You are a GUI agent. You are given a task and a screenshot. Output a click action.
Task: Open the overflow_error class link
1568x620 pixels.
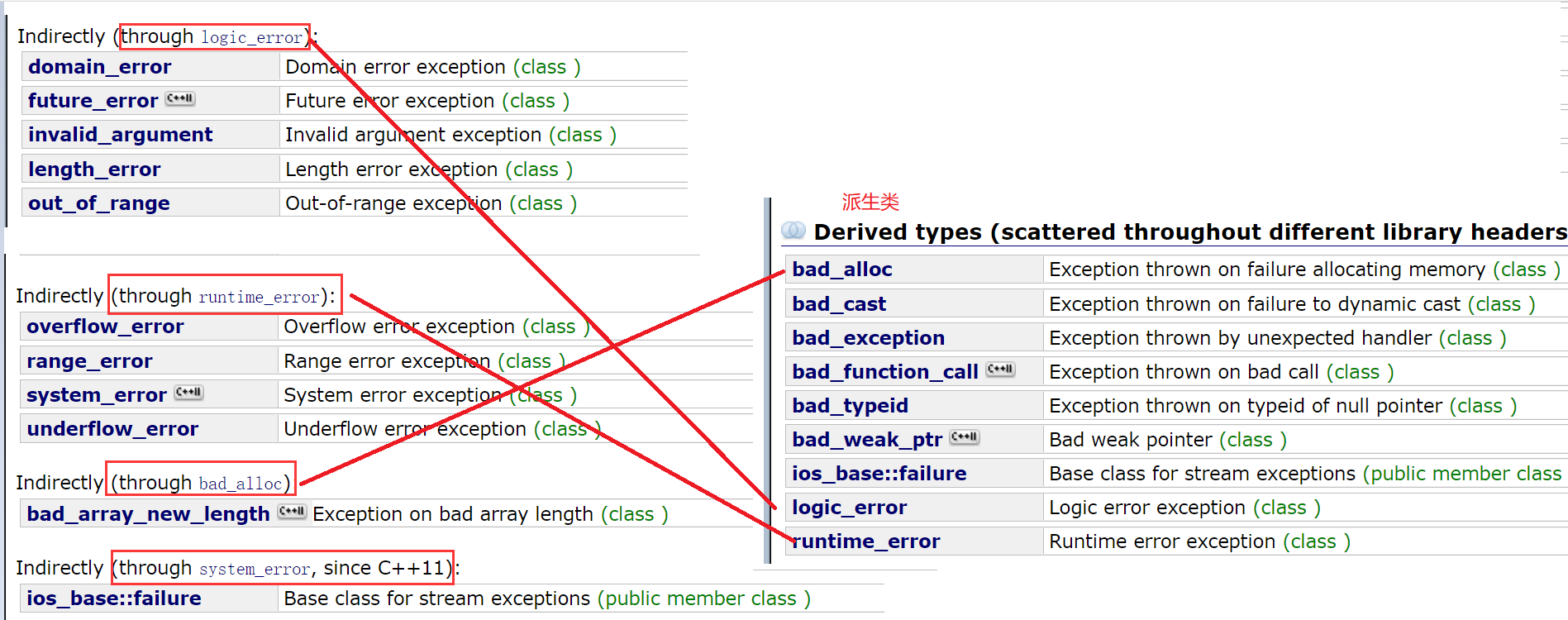click(x=105, y=327)
